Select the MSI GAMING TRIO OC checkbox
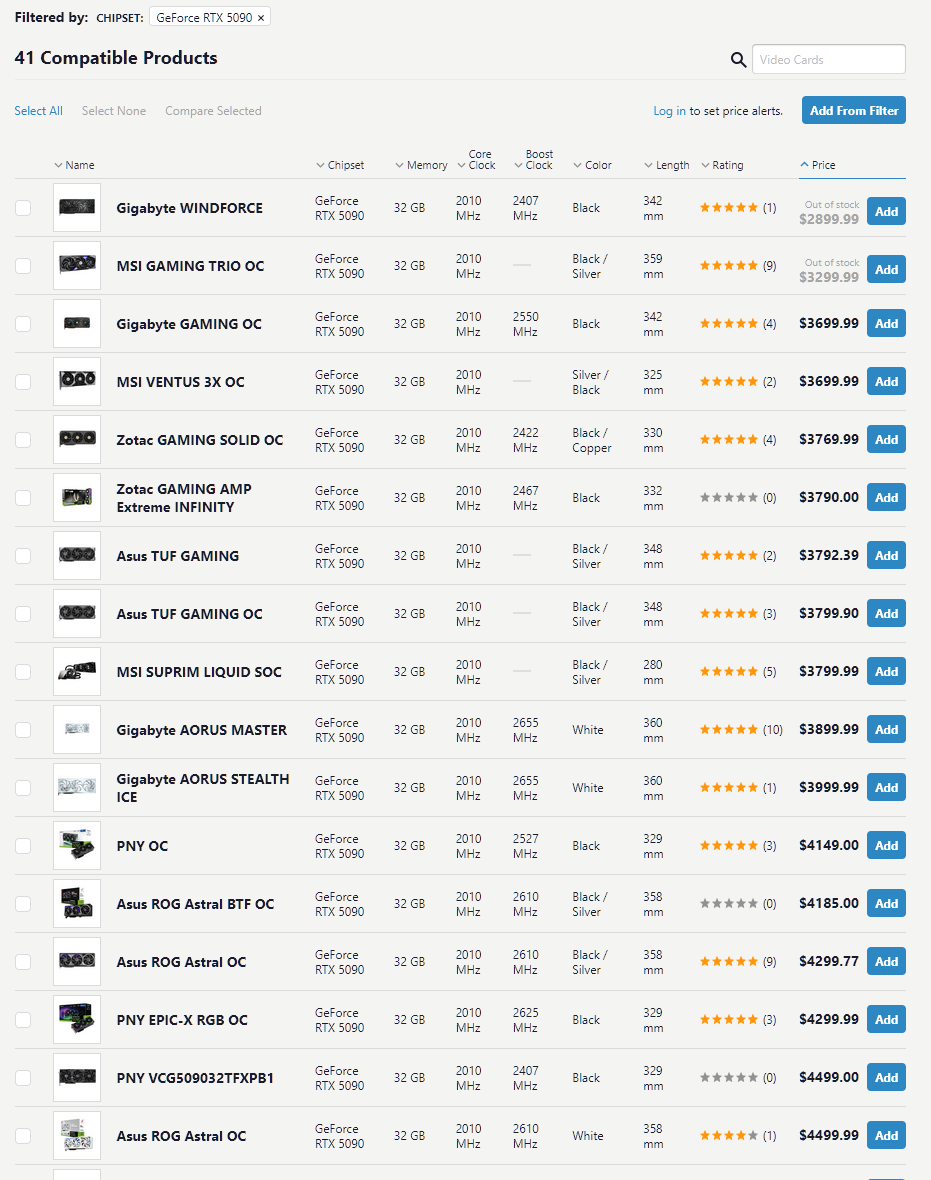This screenshot has width=931, height=1180. click(x=23, y=266)
